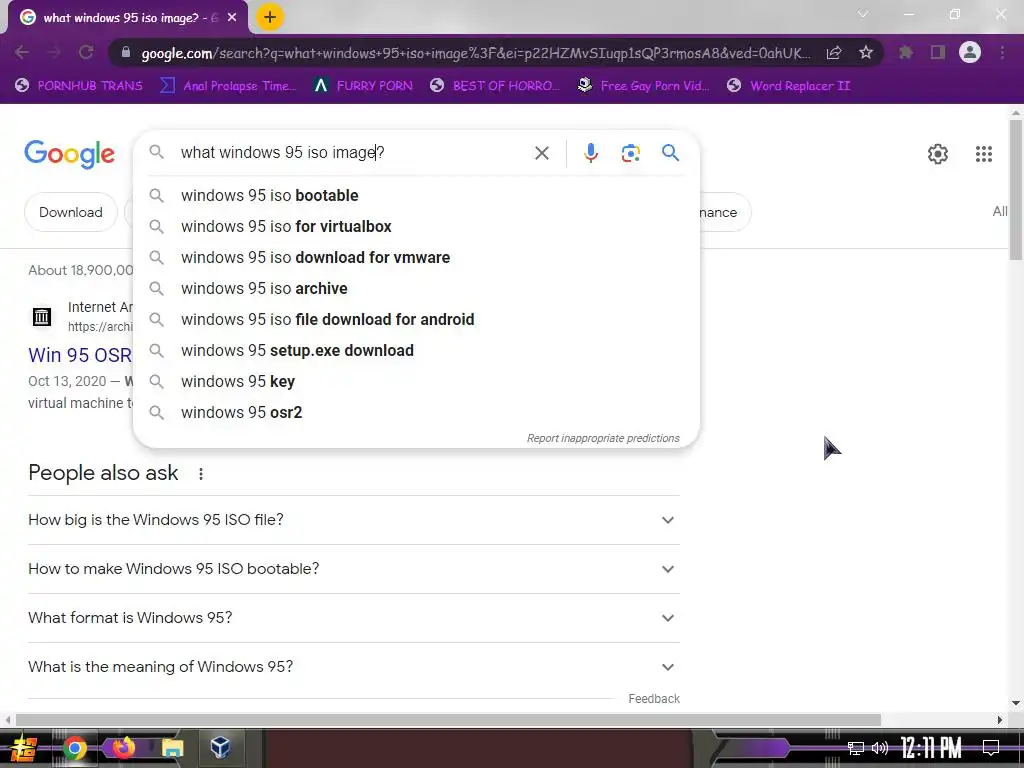Screen dimensions: 1024x768
Task: Open a new tab with the plus button
Action: pos(270,17)
